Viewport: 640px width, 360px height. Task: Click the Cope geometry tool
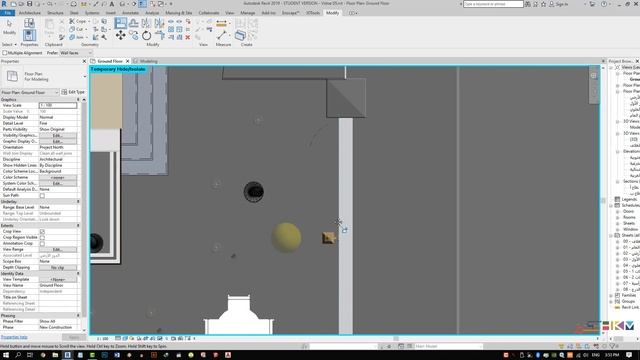(x=78, y=21)
